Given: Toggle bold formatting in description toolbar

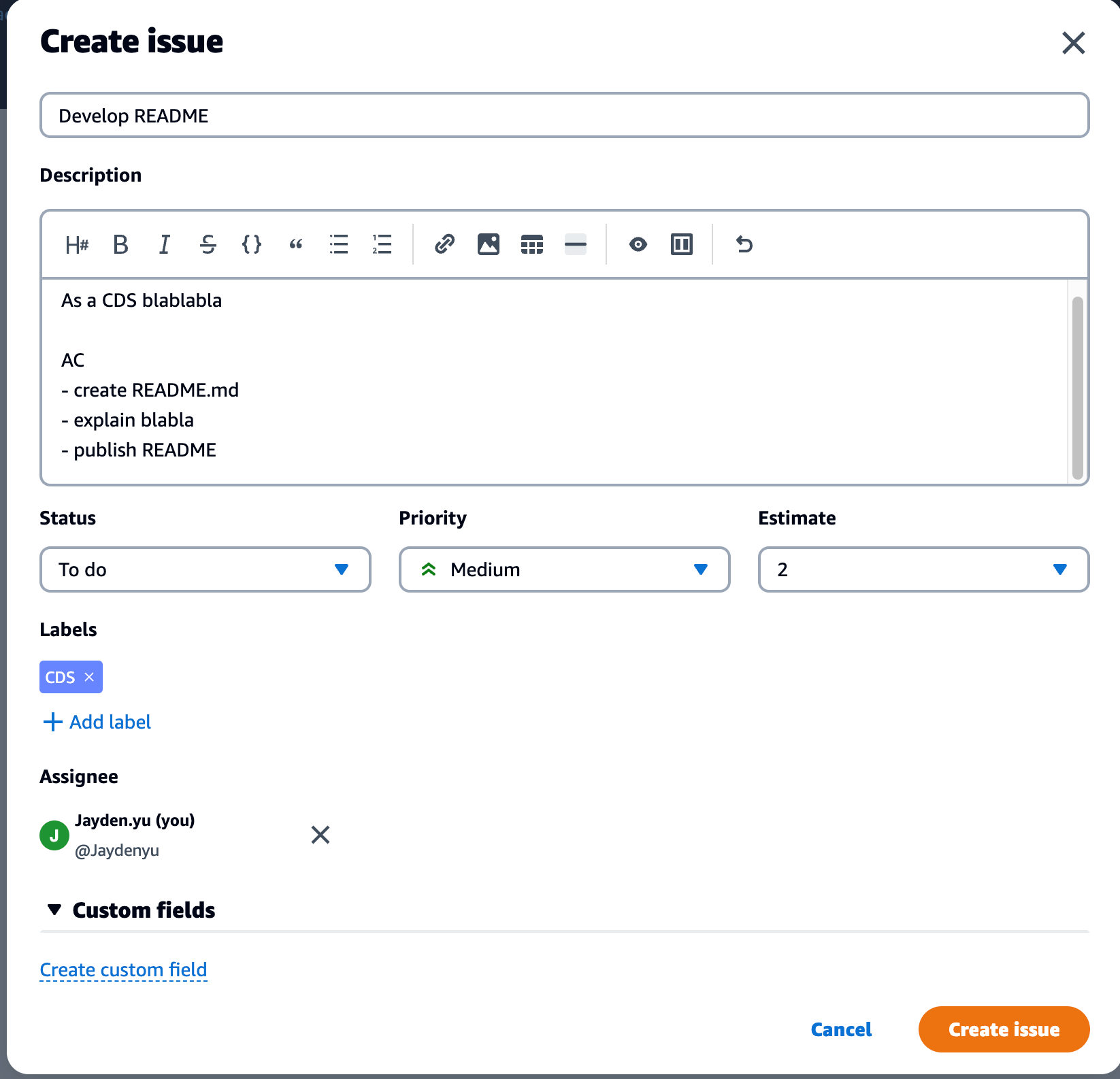Looking at the screenshot, I should 120,244.
